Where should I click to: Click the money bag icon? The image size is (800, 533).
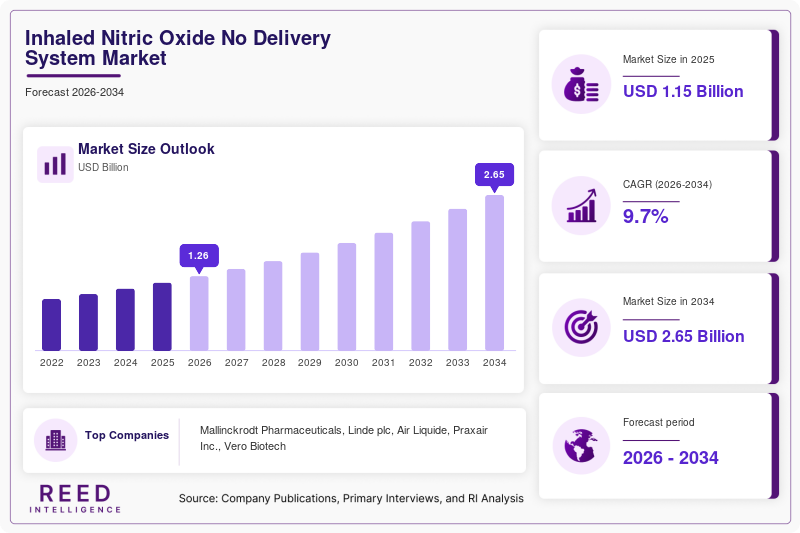(581, 84)
